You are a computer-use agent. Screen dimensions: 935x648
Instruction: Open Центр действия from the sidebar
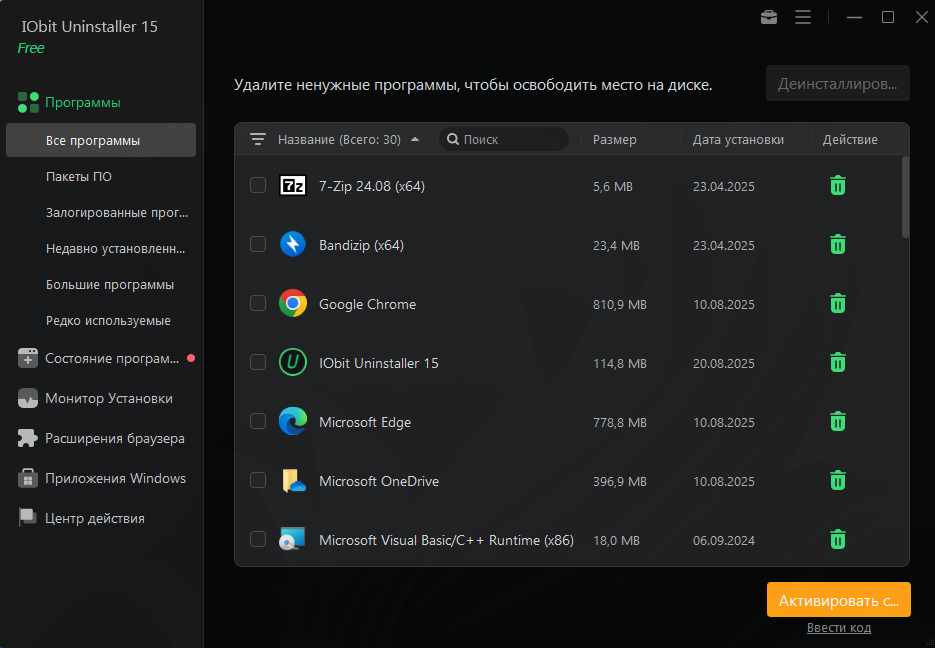(x=94, y=518)
